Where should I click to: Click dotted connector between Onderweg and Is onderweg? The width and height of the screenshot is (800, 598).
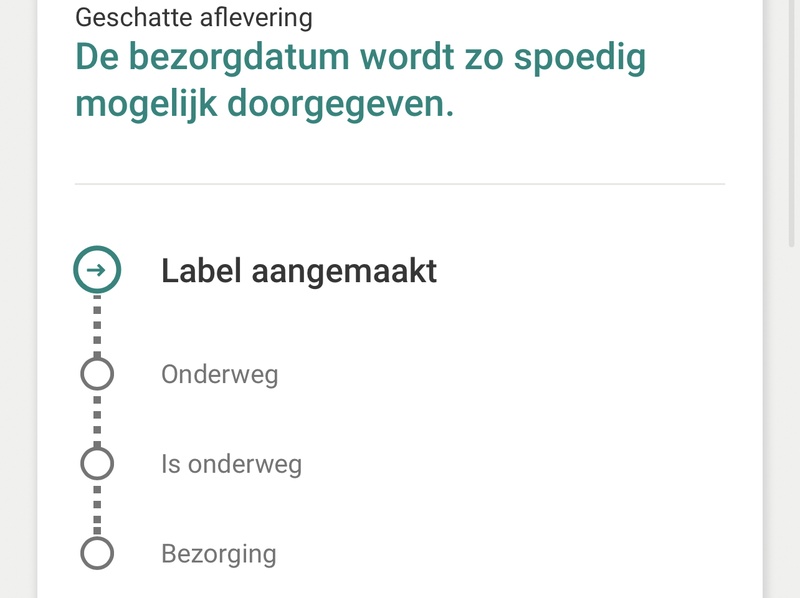pyautogui.click(x=97, y=419)
